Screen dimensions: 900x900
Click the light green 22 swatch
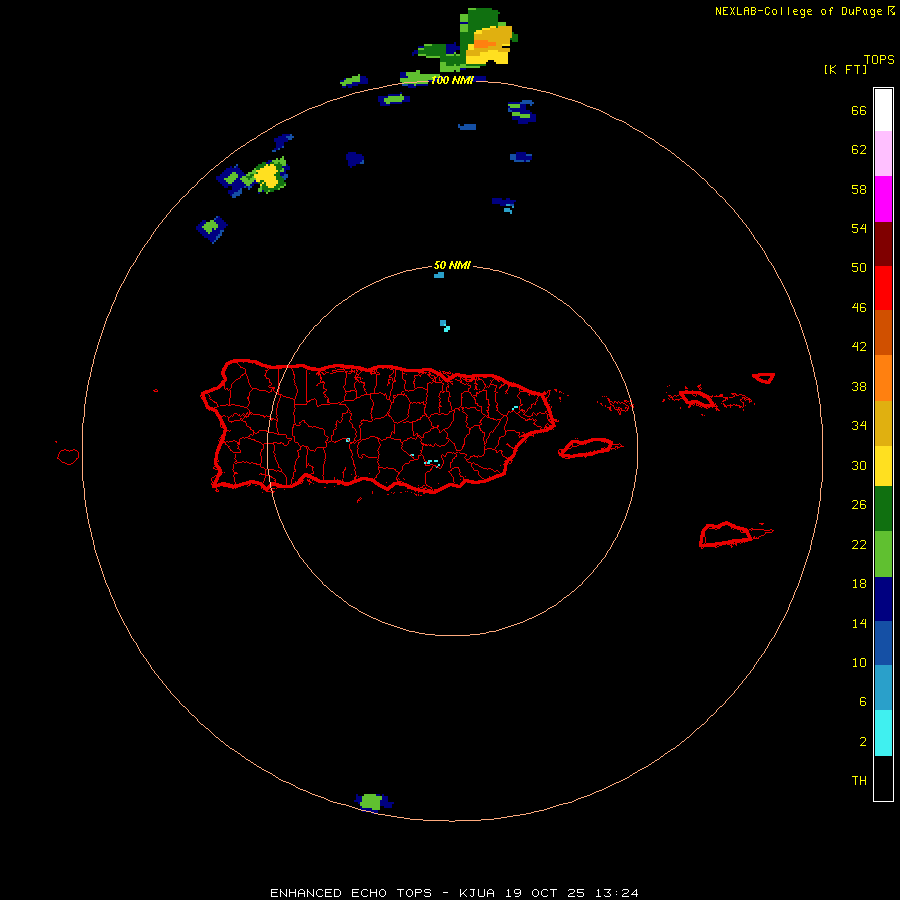[883, 554]
